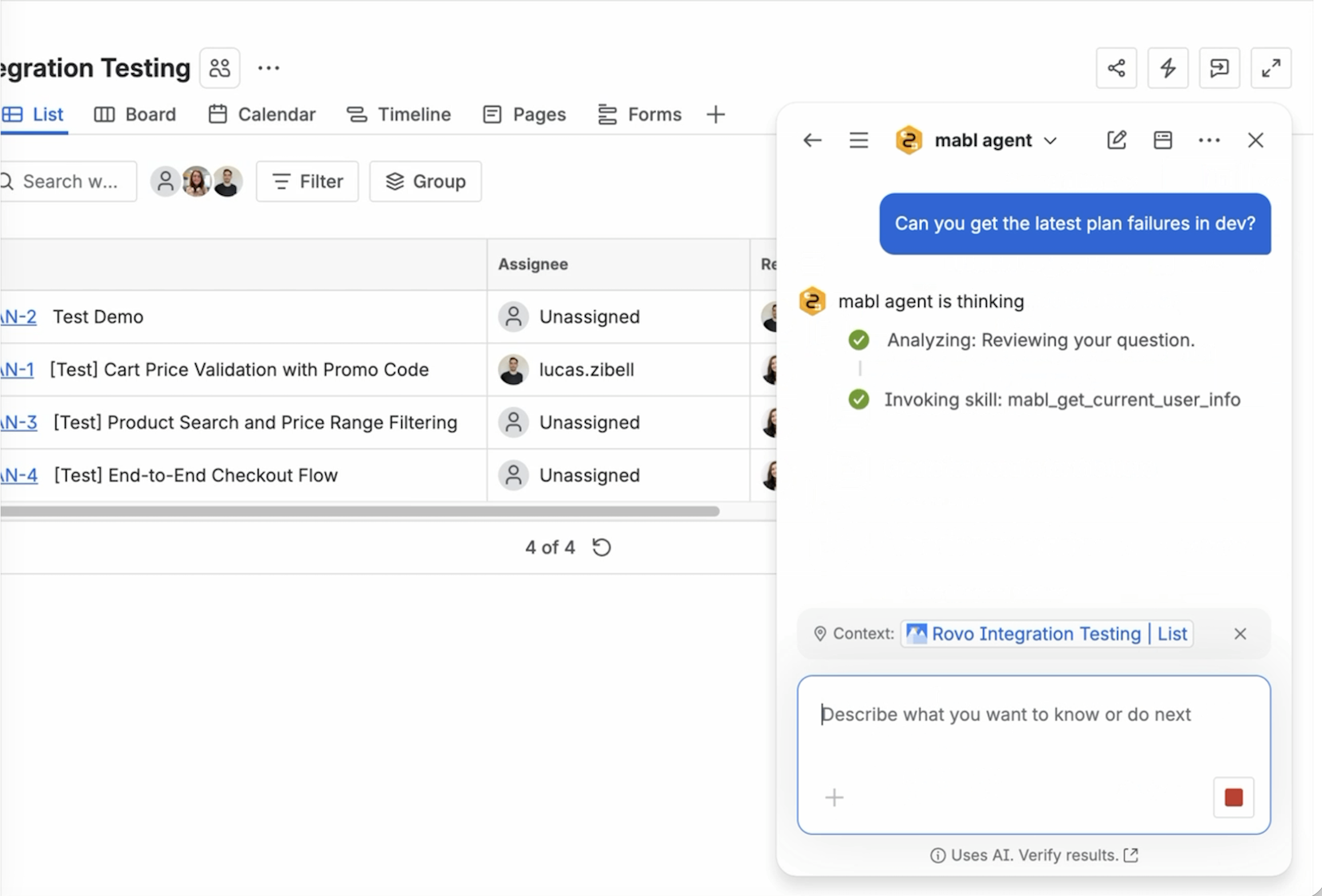The height and width of the screenshot is (896, 1322).
Task: Click the lucas.zibell assignee name
Action: coord(587,370)
